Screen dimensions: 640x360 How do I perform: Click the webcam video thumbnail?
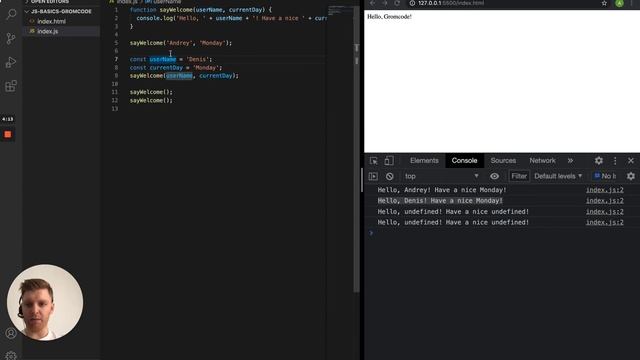[45, 302]
